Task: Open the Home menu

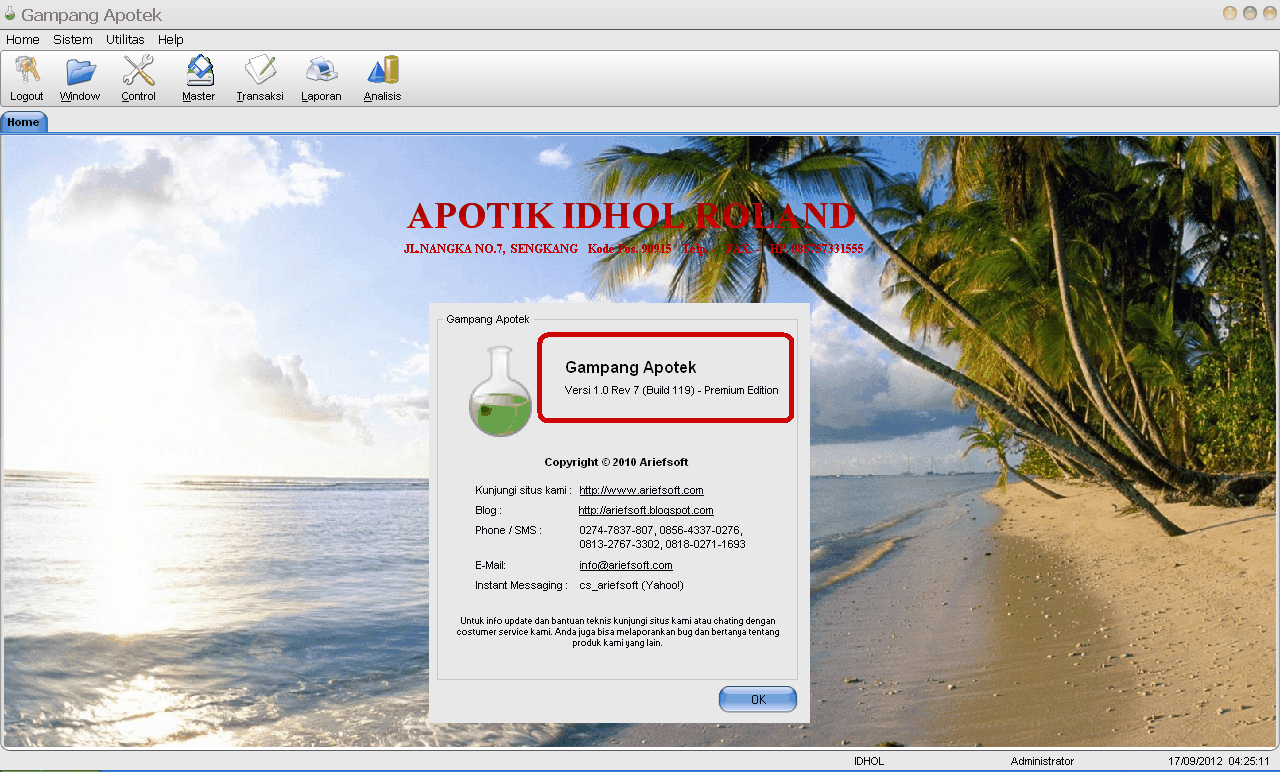Action: pyautogui.click(x=23, y=40)
